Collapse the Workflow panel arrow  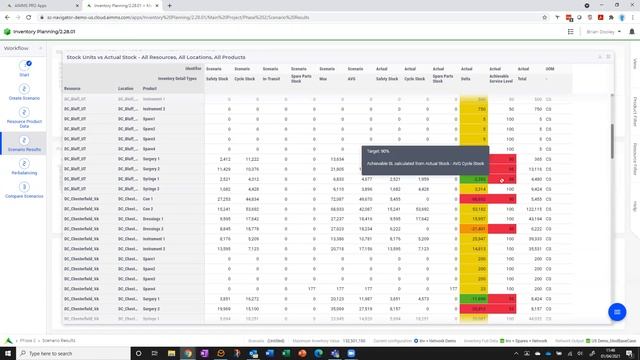click(40, 48)
